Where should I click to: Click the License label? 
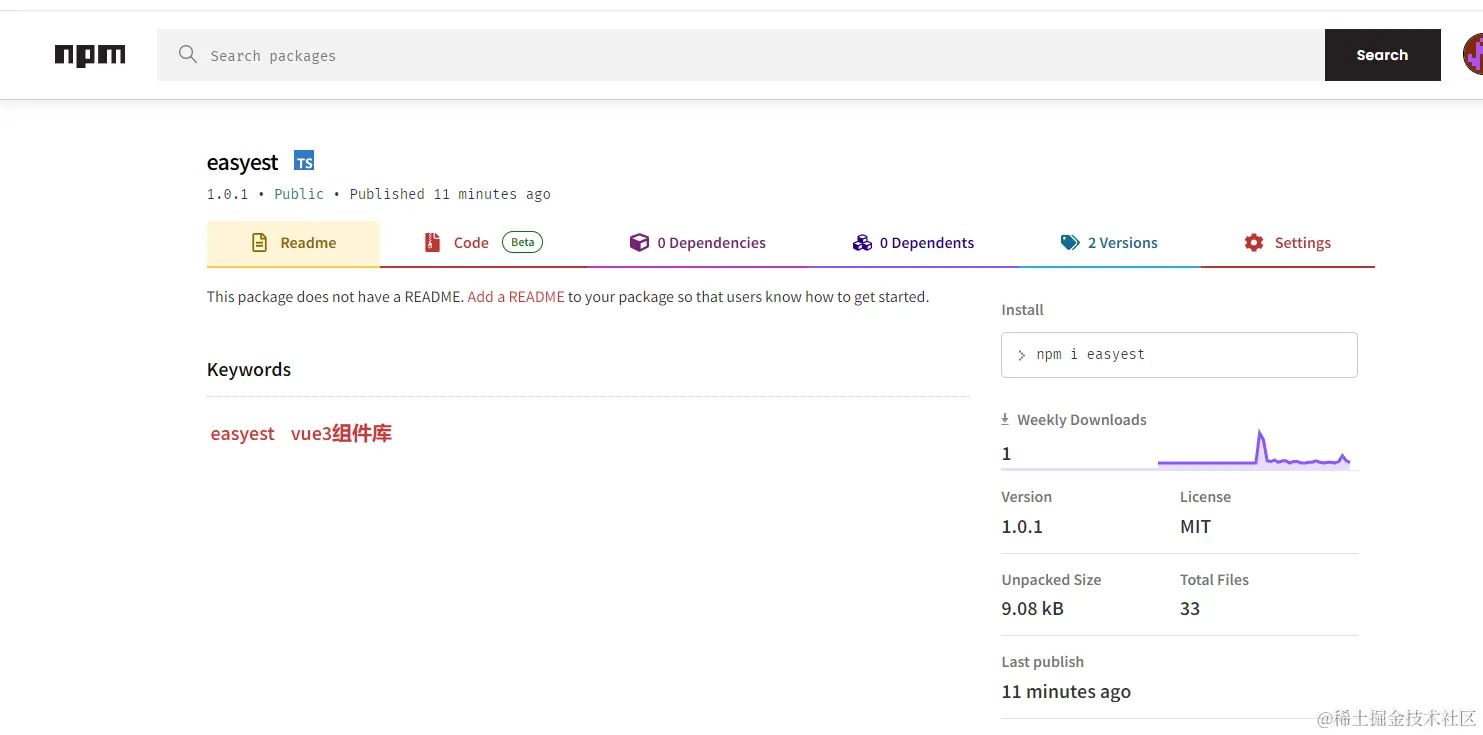tap(1205, 496)
